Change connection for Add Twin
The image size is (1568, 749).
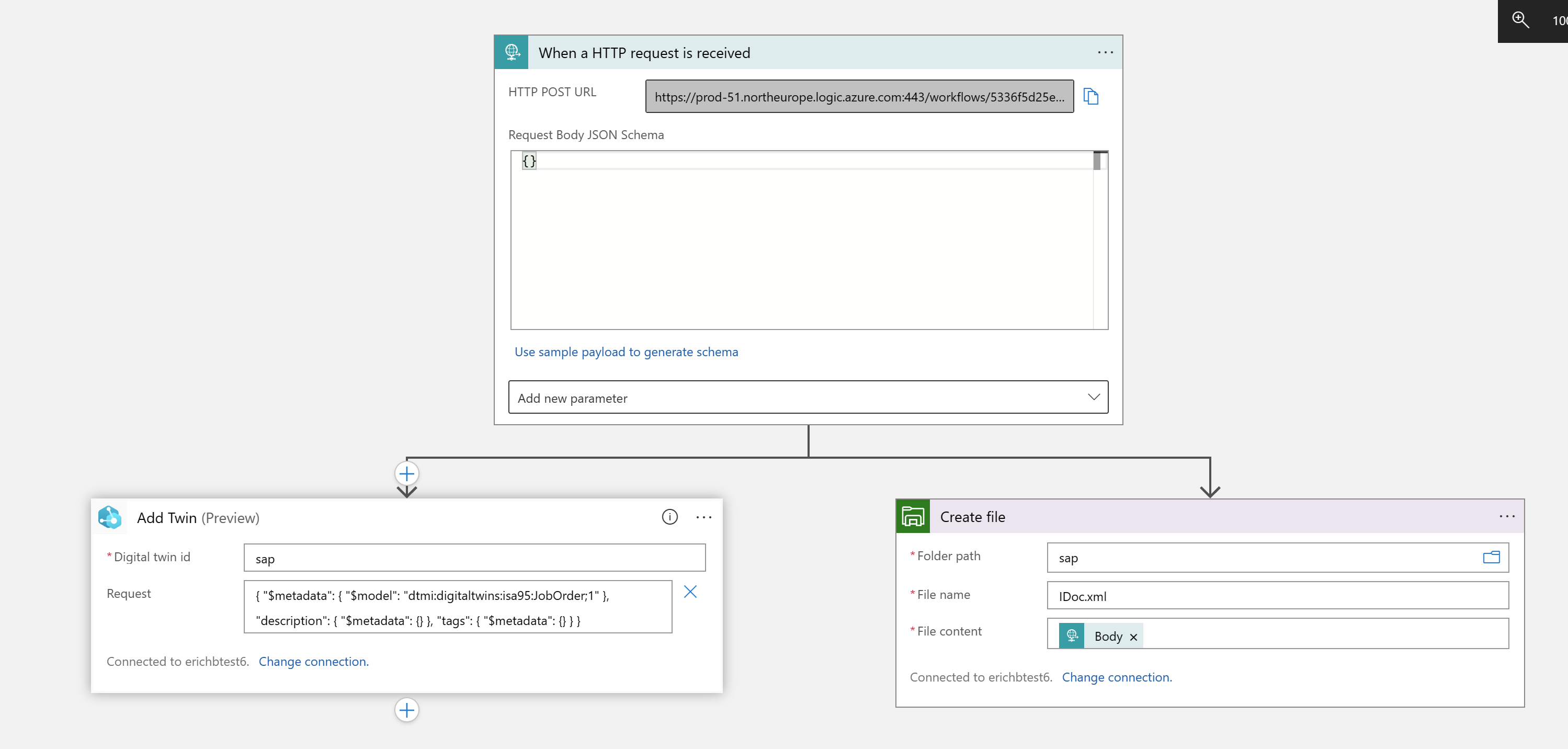(313, 661)
